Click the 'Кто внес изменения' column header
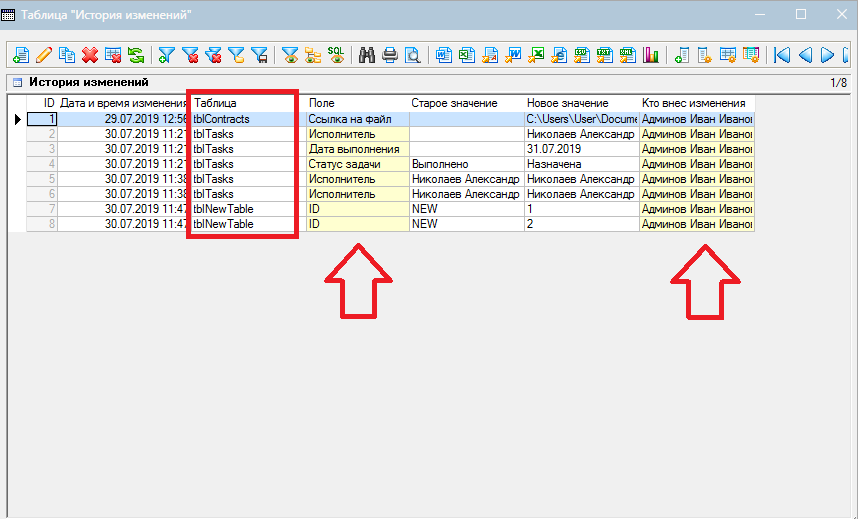 696,103
